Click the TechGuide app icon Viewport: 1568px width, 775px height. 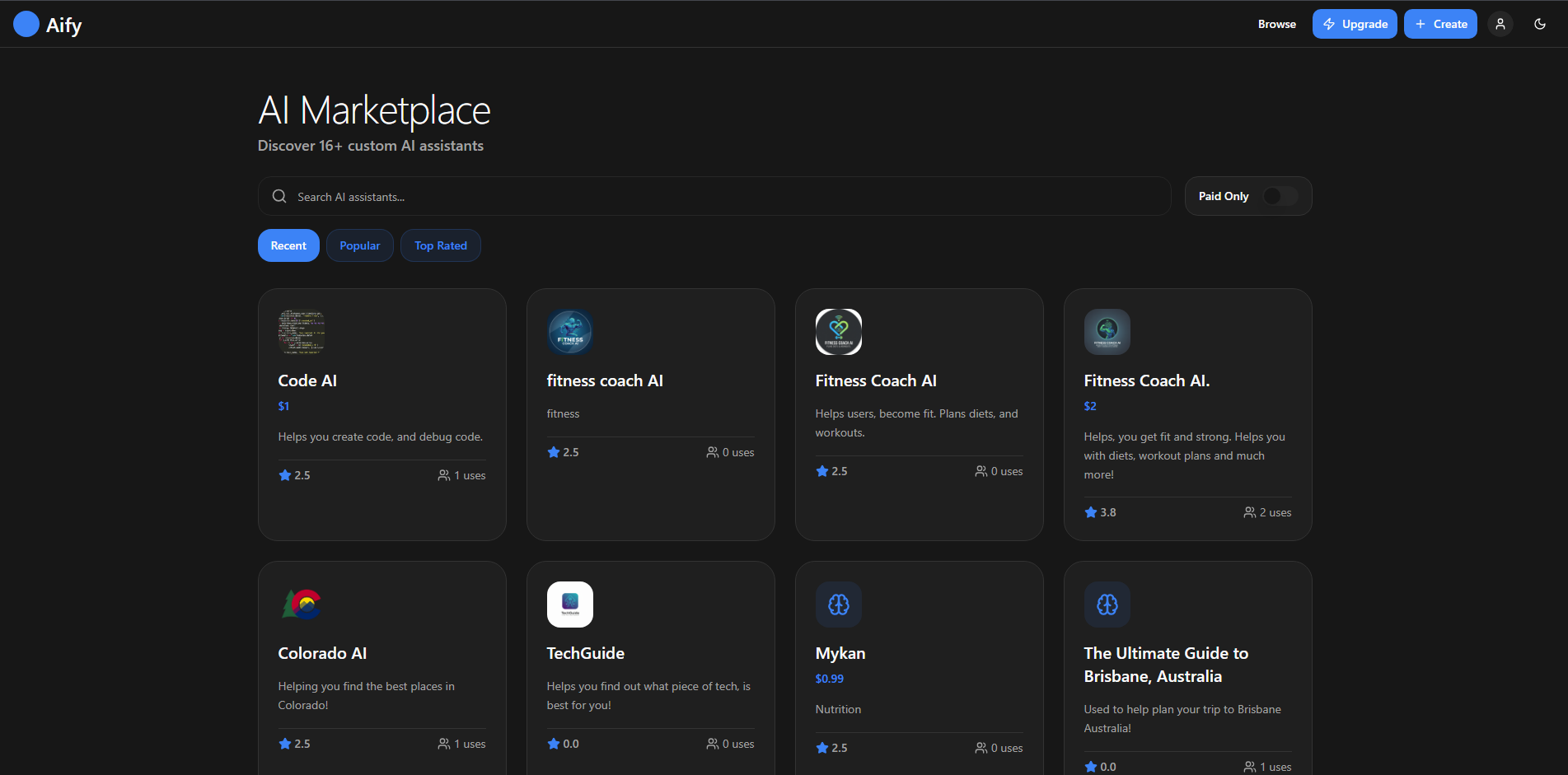coord(570,605)
